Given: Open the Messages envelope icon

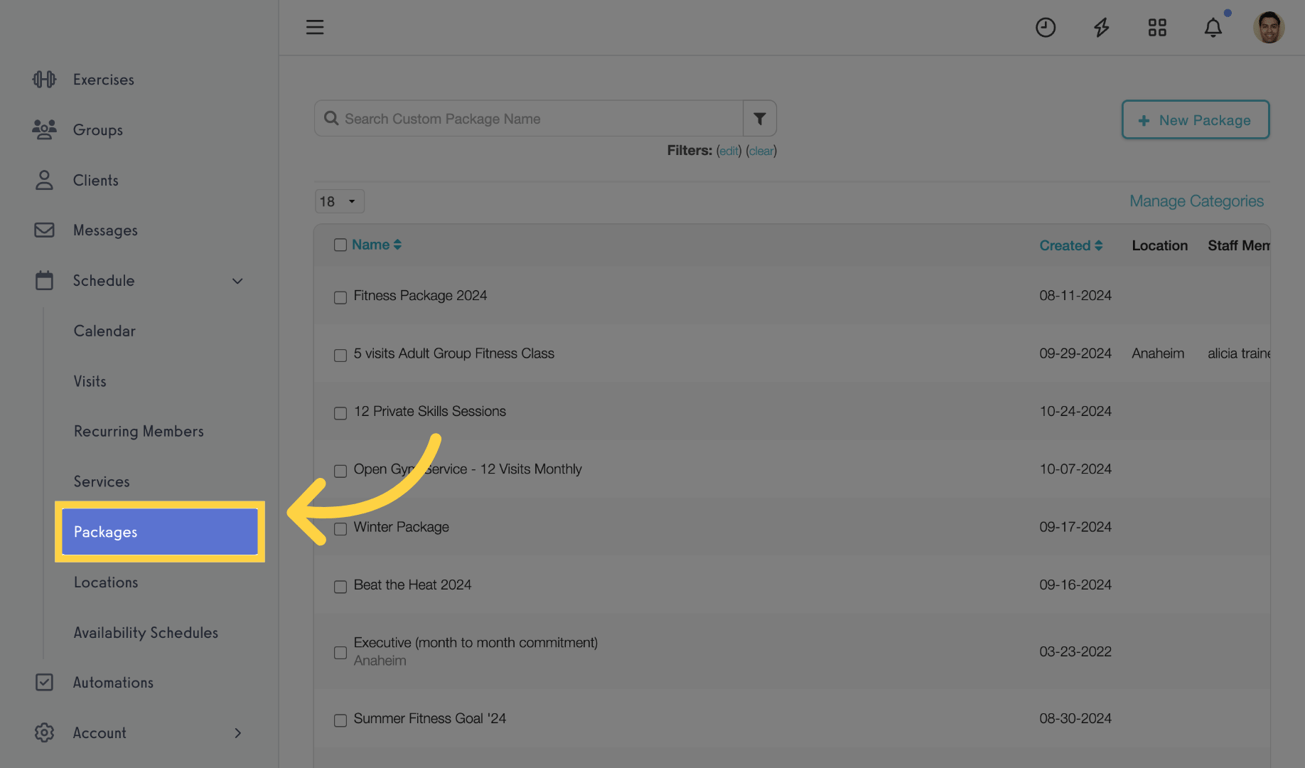Looking at the screenshot, I should 44,229.
